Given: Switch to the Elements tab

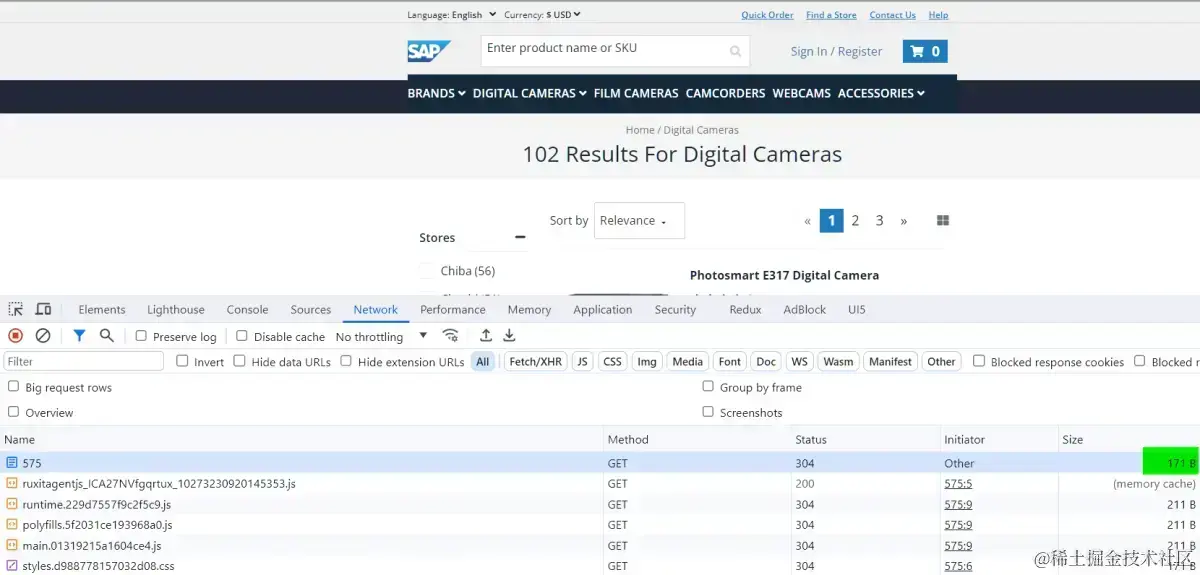Looking at the screenshot, I should coord(102,310).
